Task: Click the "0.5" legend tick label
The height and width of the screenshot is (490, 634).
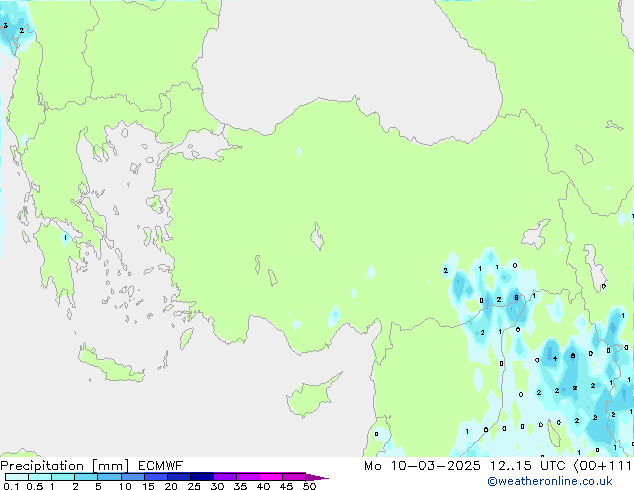Action: click(x=35, y=486)
